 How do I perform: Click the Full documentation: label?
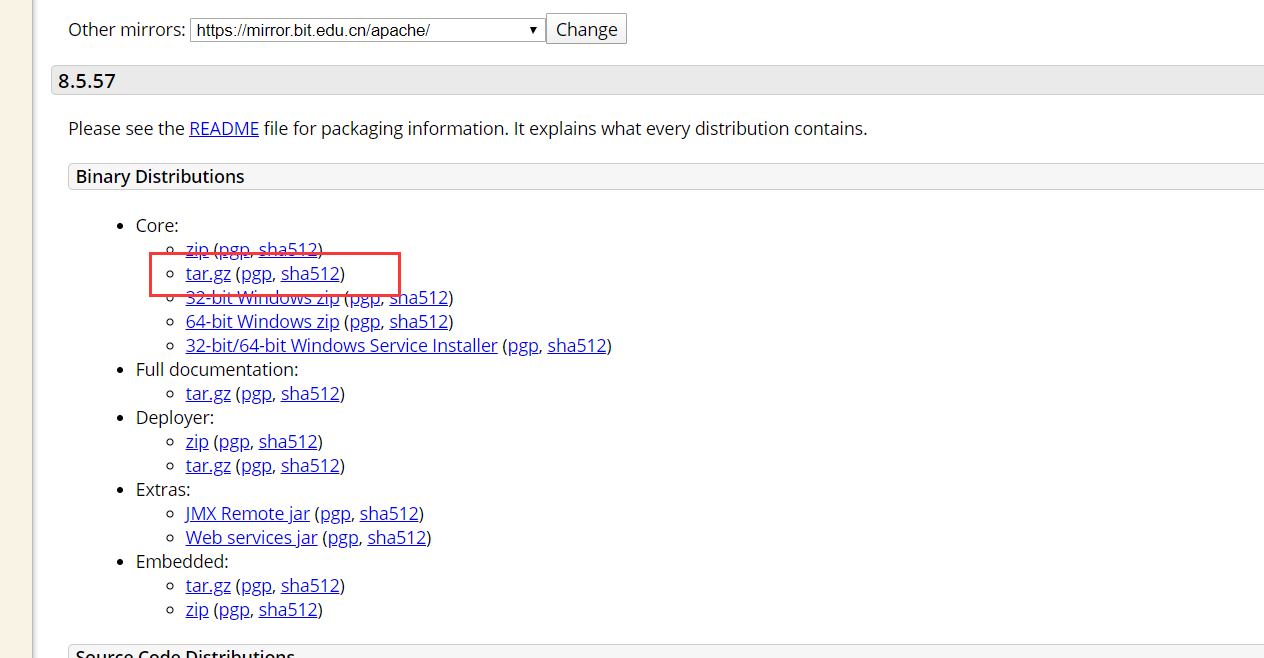click(217, 370)
